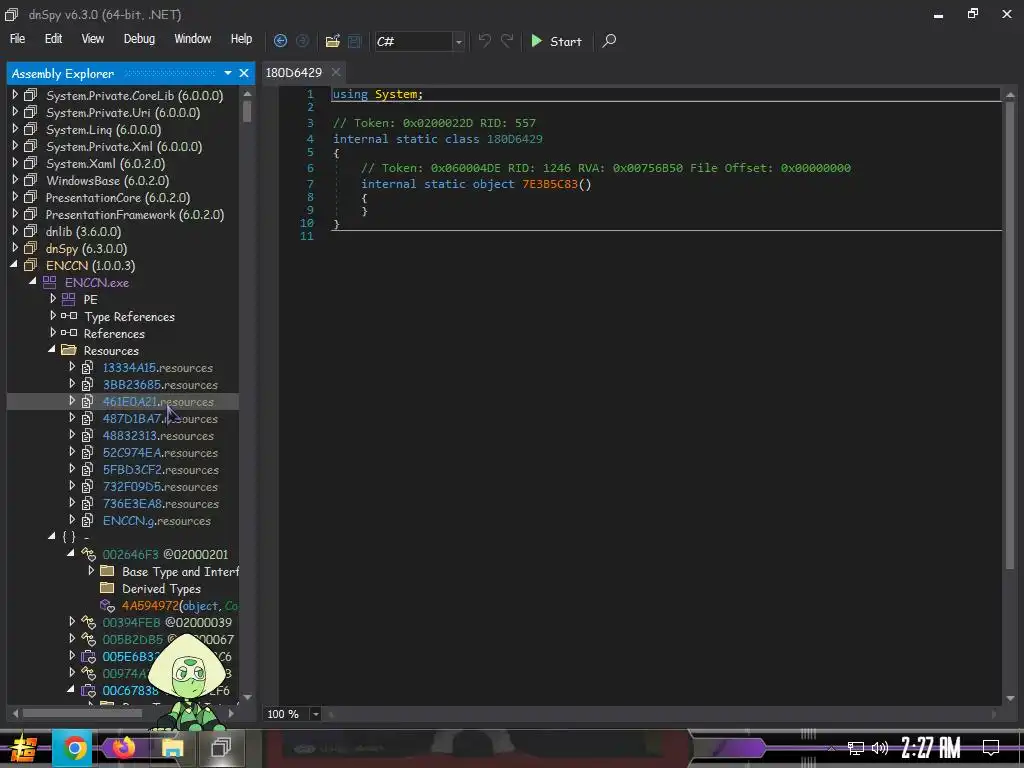Open an assembly with the folder icon

click(332, 41)
